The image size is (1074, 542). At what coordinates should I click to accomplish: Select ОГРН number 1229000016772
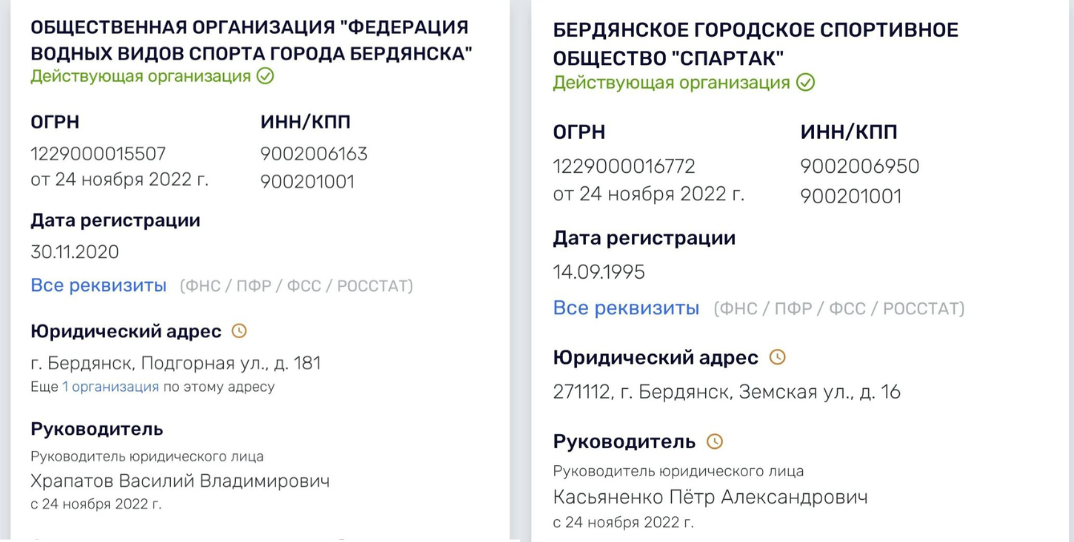click(x=624, y=167)
